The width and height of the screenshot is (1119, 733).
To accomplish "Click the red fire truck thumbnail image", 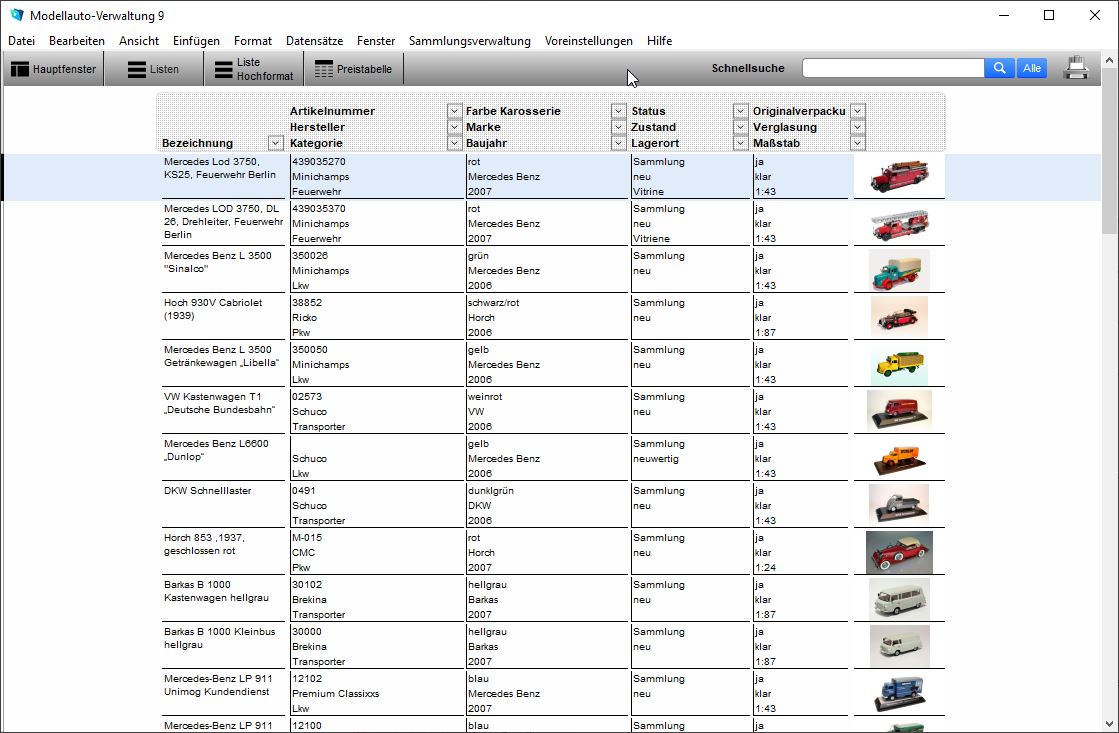I will pos(898,174).
